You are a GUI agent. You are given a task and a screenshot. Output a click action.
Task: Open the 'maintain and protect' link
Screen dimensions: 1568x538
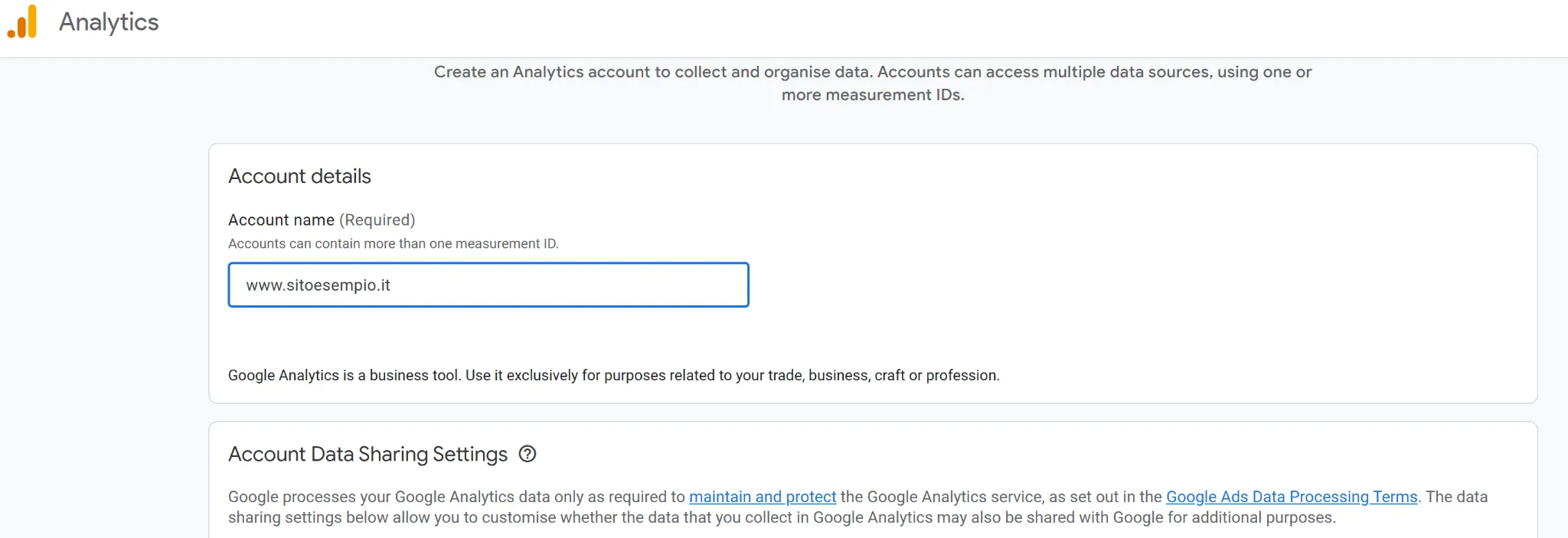pos(762,497)
